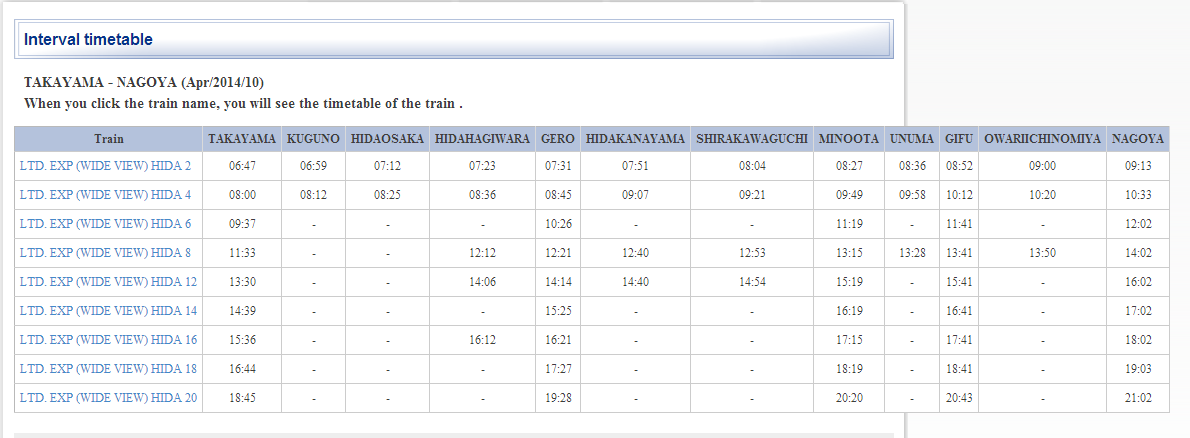
Task: Select the 16:12 Hidahagiwara time cell
Action: click(x=482, y=339)
